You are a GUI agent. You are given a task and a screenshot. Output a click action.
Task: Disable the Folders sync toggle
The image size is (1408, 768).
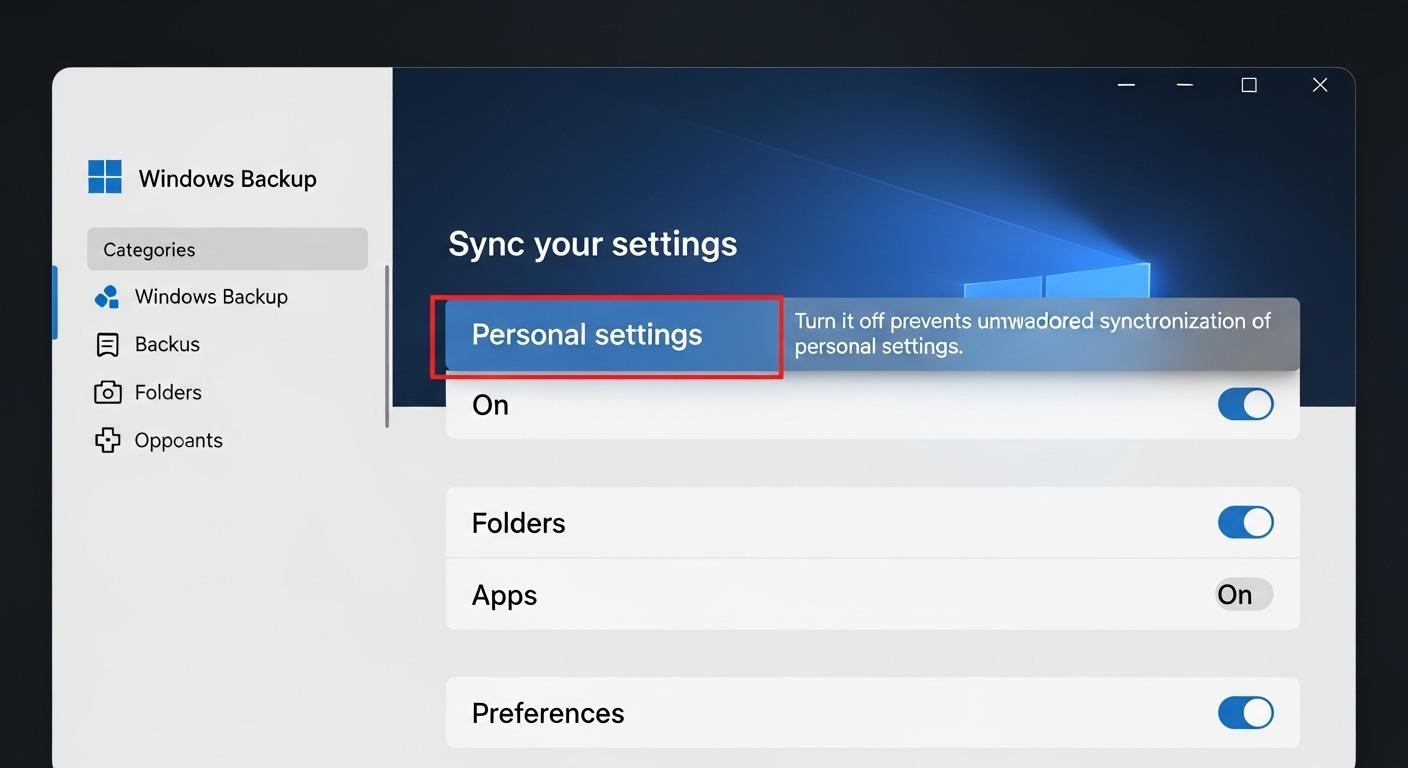1245,522
